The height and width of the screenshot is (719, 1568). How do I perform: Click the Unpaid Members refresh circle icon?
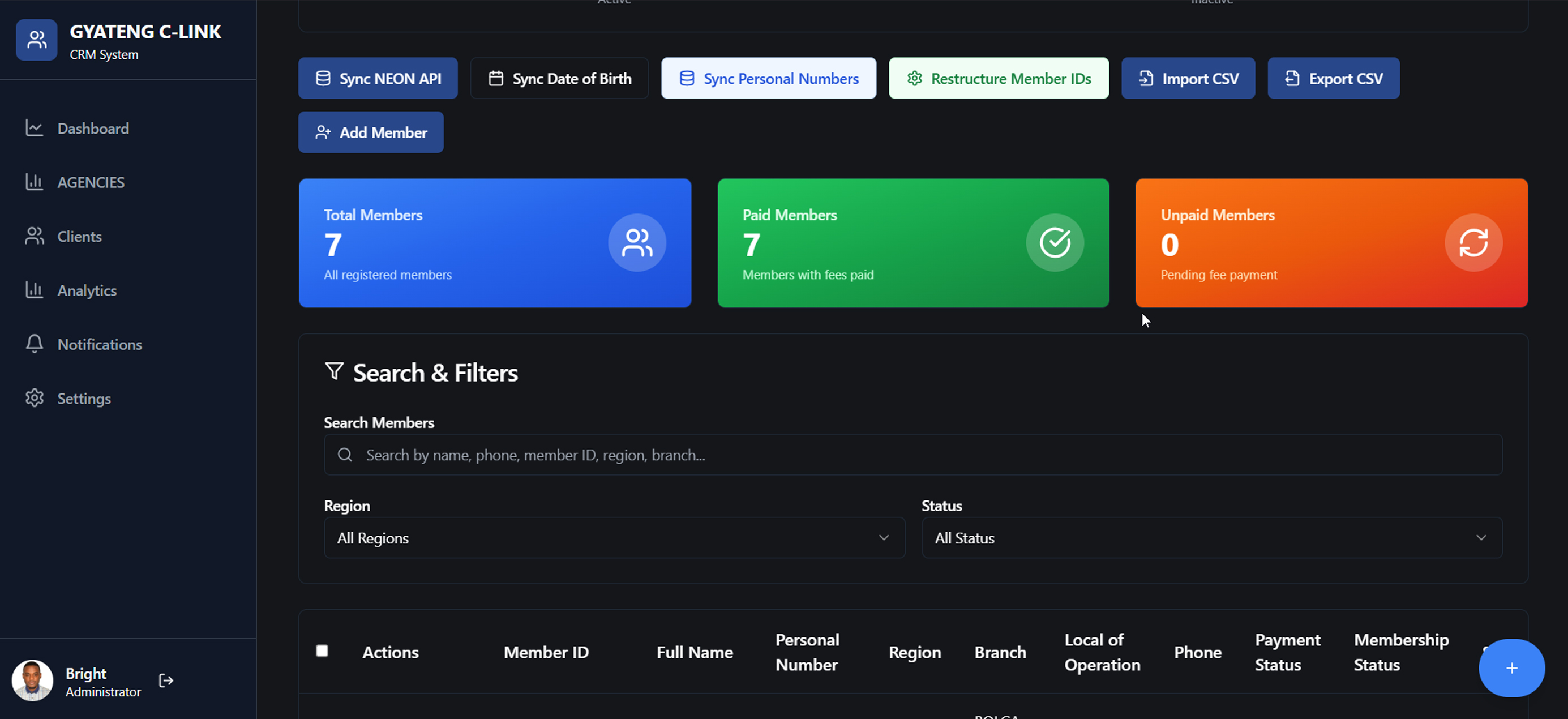click(1473, 243)
